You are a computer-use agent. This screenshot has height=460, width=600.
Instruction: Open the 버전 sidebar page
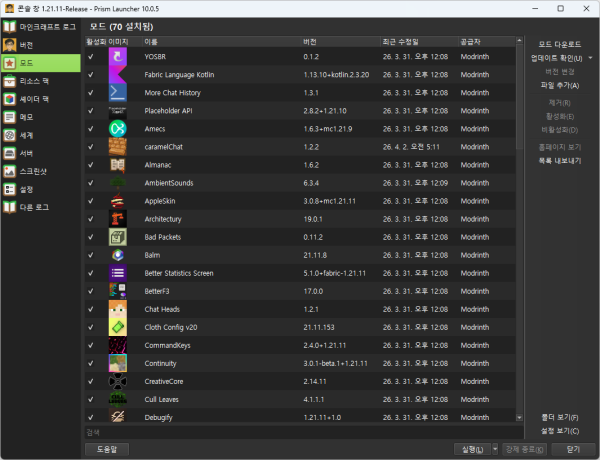pos(41,45)
